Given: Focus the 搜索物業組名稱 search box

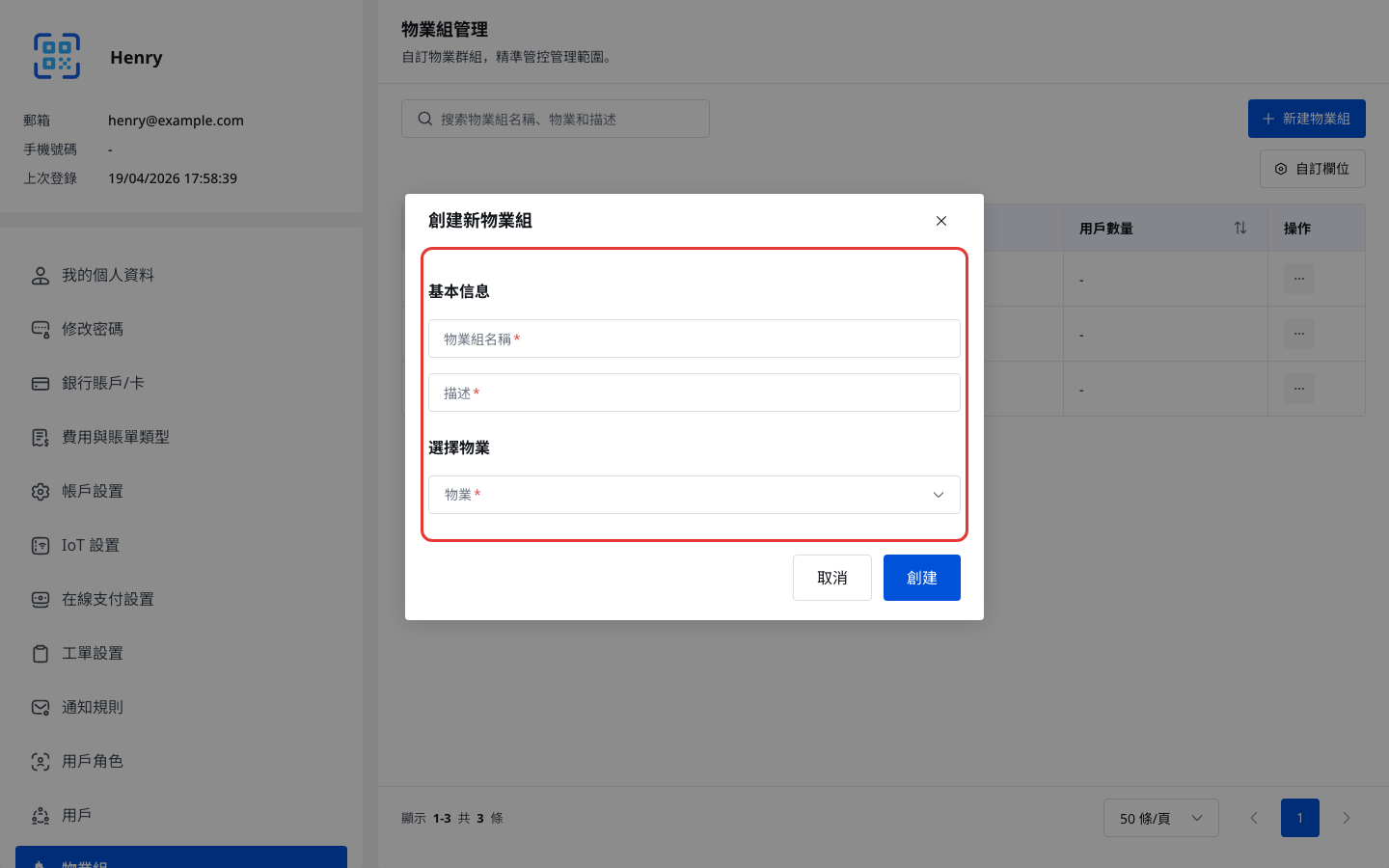Looking at the screenshot, I should (556, 119).
